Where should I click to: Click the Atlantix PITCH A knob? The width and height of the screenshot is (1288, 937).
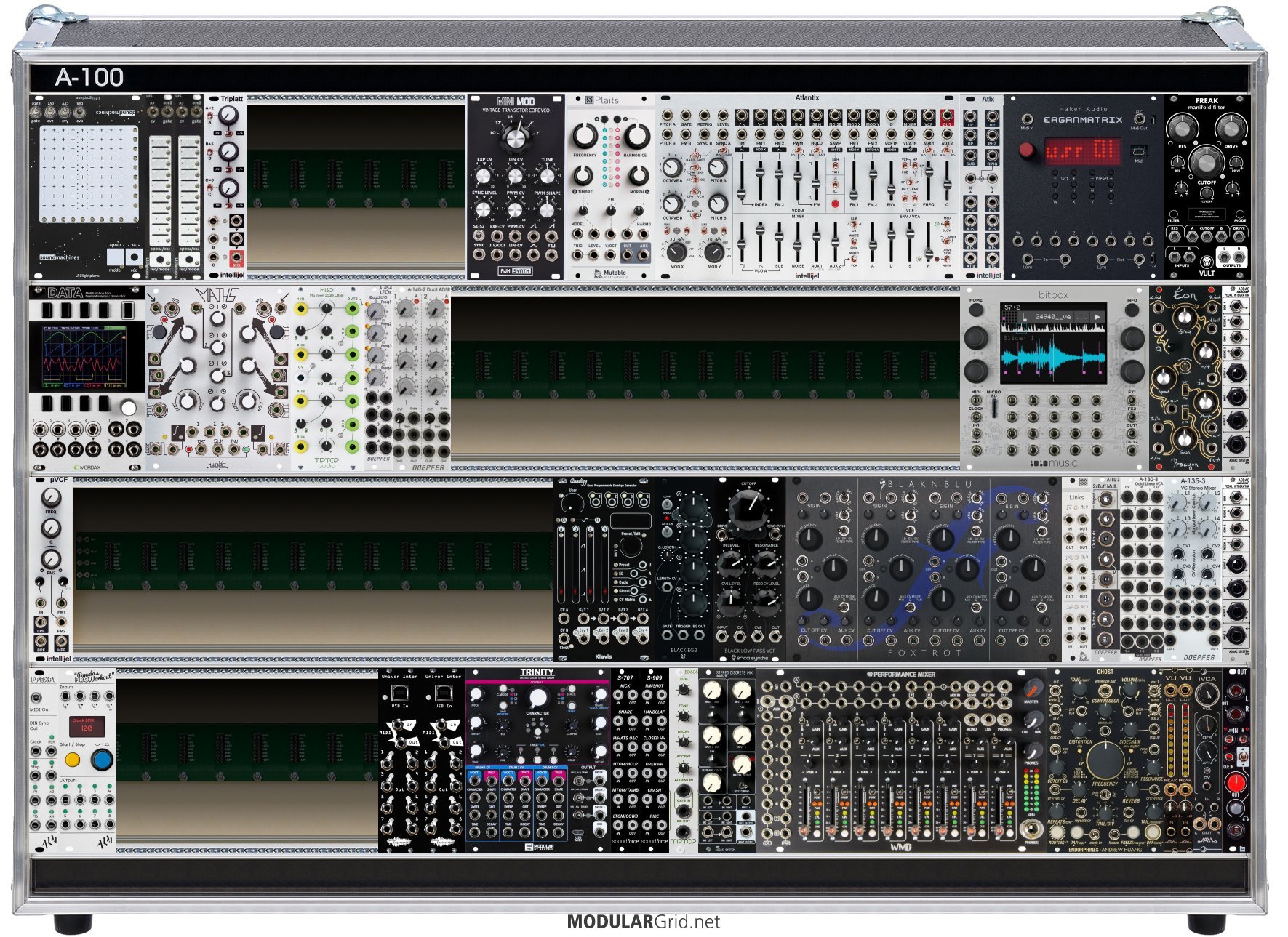coord(718,167)
